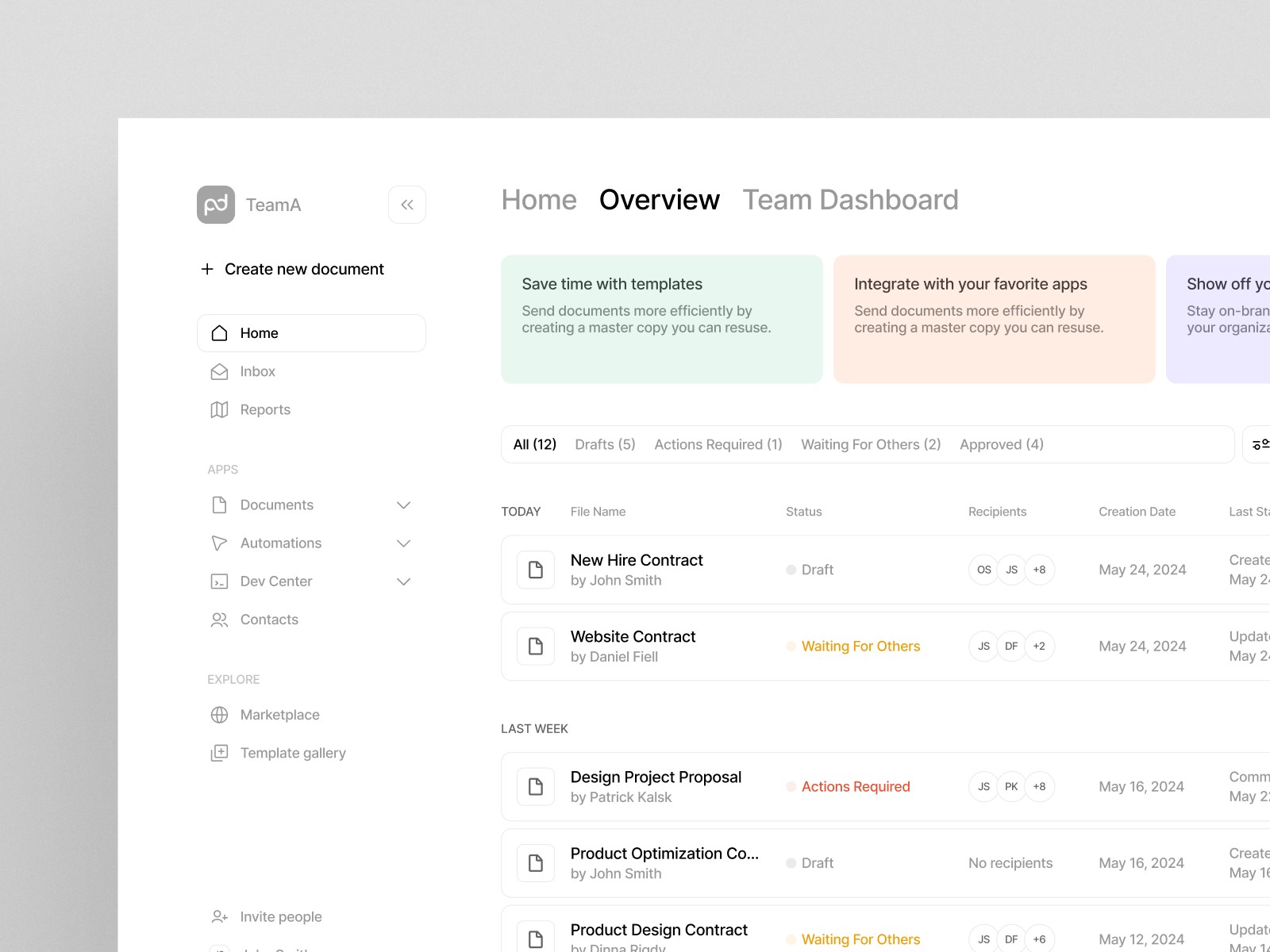
Task: Sort by Status column header
Action: [804, 512]
